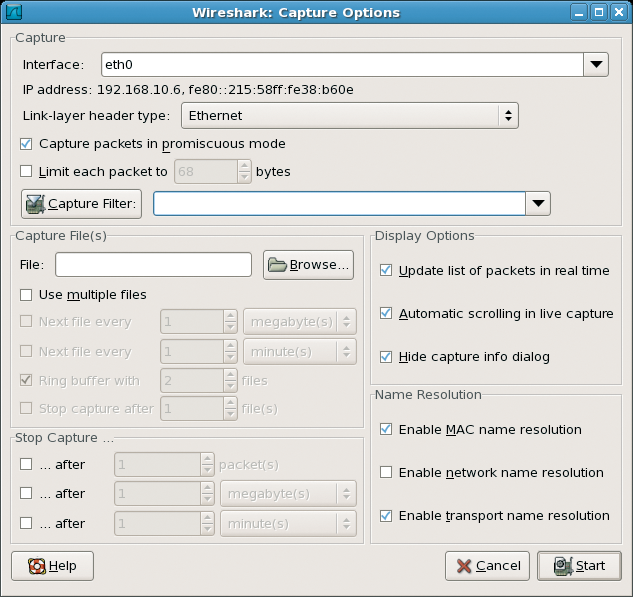Click the Ring buffer with checkbox

(26, 380)
